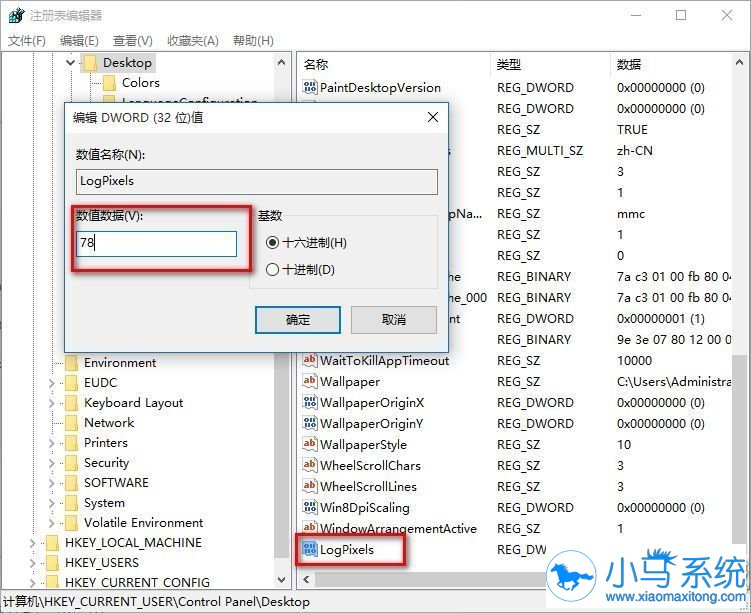Click the Keyboard Layout folder icon
Viewport: 751px width, 613px height.
(71, 403)
